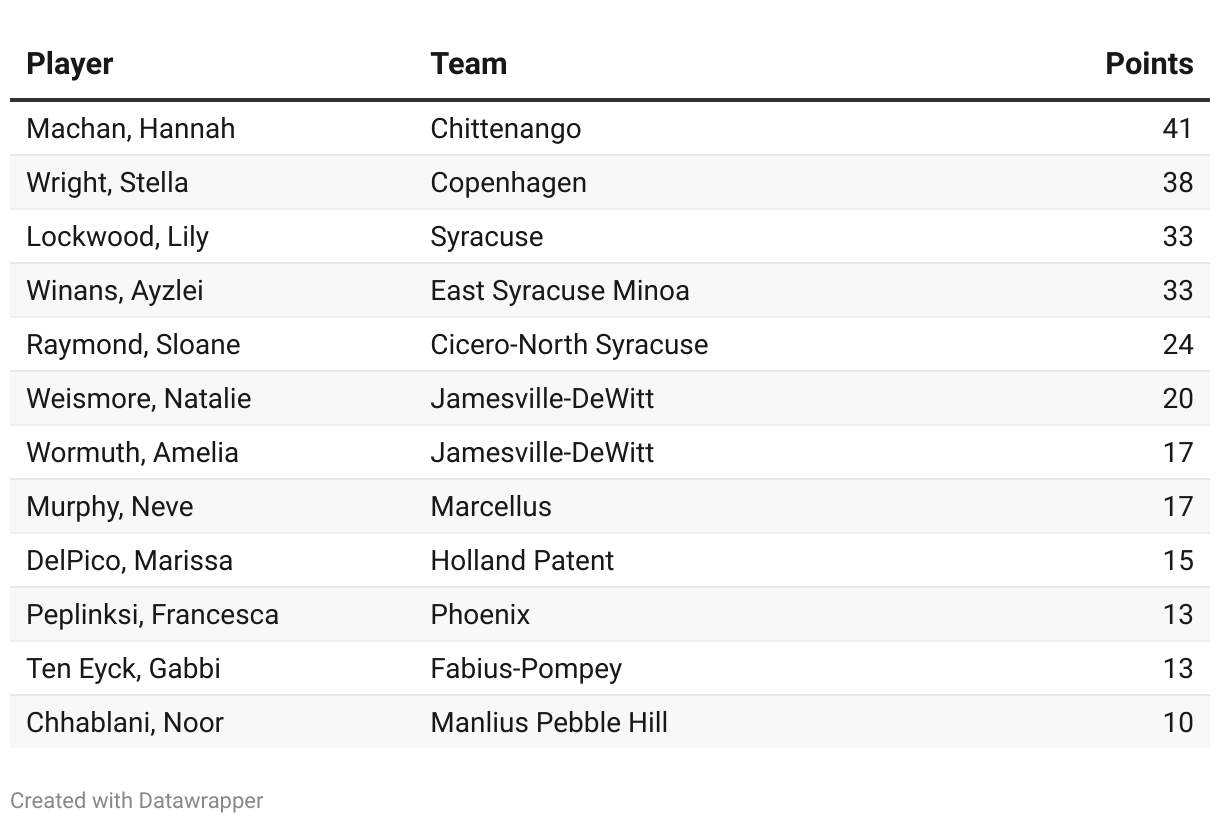This screenshot has width=1220, height=824.
Task: Select the Holland Patent team cell
Action: pyautogui.click(x=522, y=561)
